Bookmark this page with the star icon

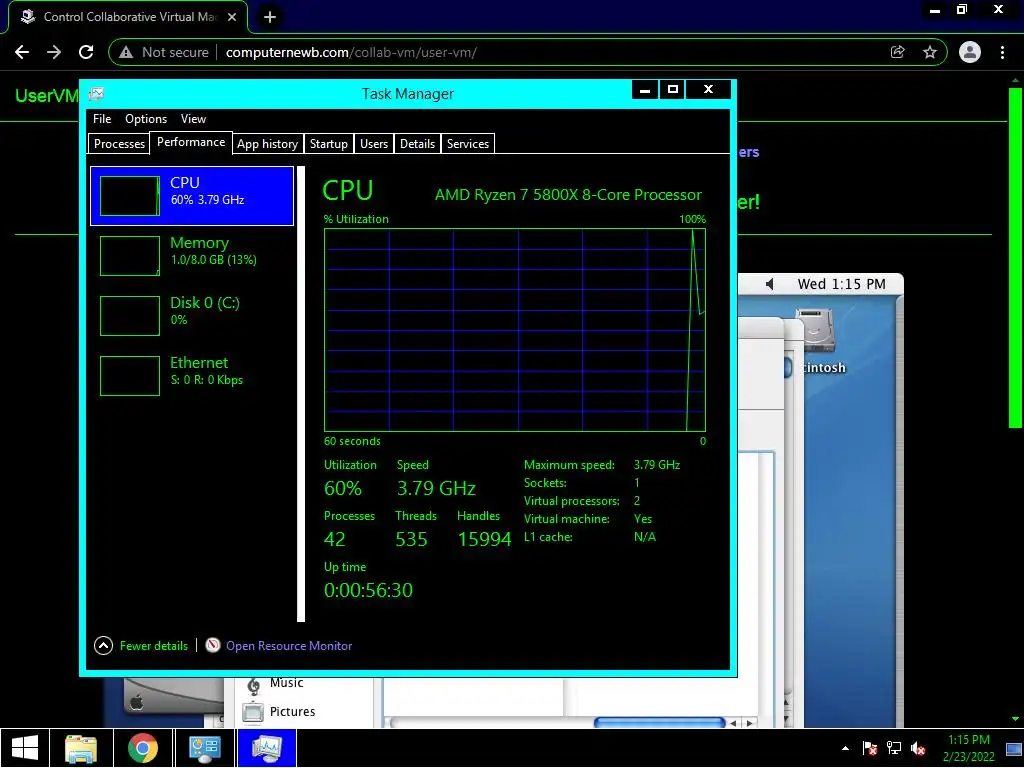[930, 52]
